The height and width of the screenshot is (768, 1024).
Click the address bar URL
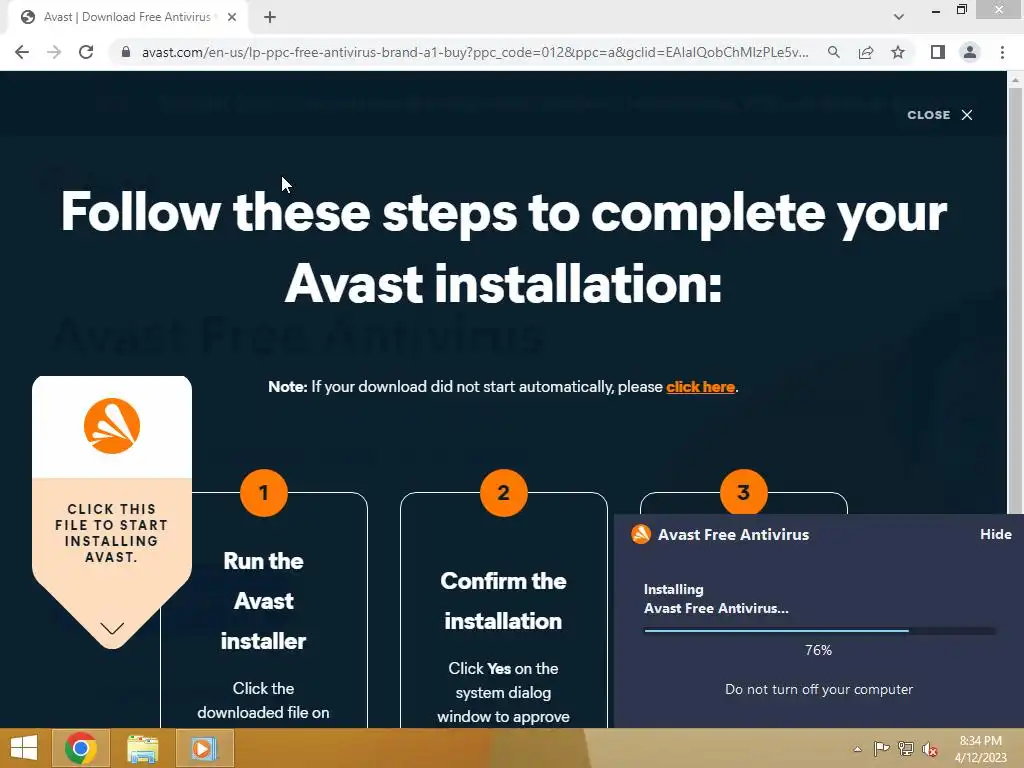475,52
